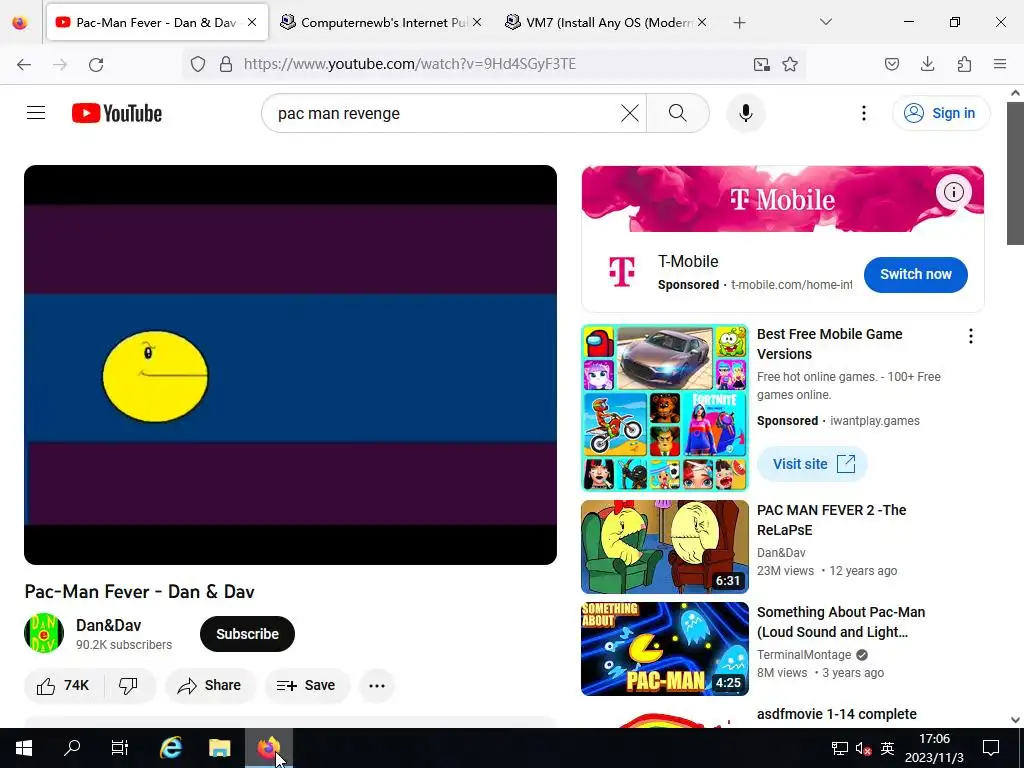Share the Pac-Man Fever video
1024x768 pixels.
(x=210, y=685)
